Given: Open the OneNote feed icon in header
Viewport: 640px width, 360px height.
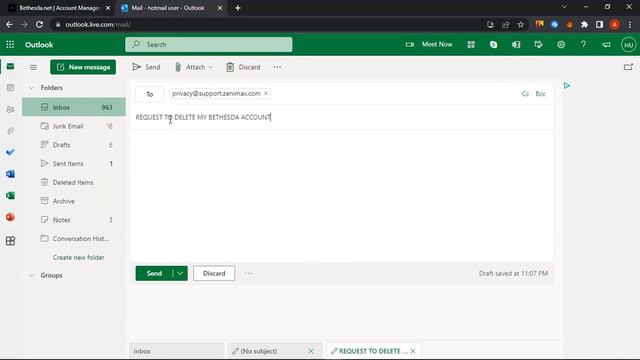Looking at the screenshot, I should point(516,44).
